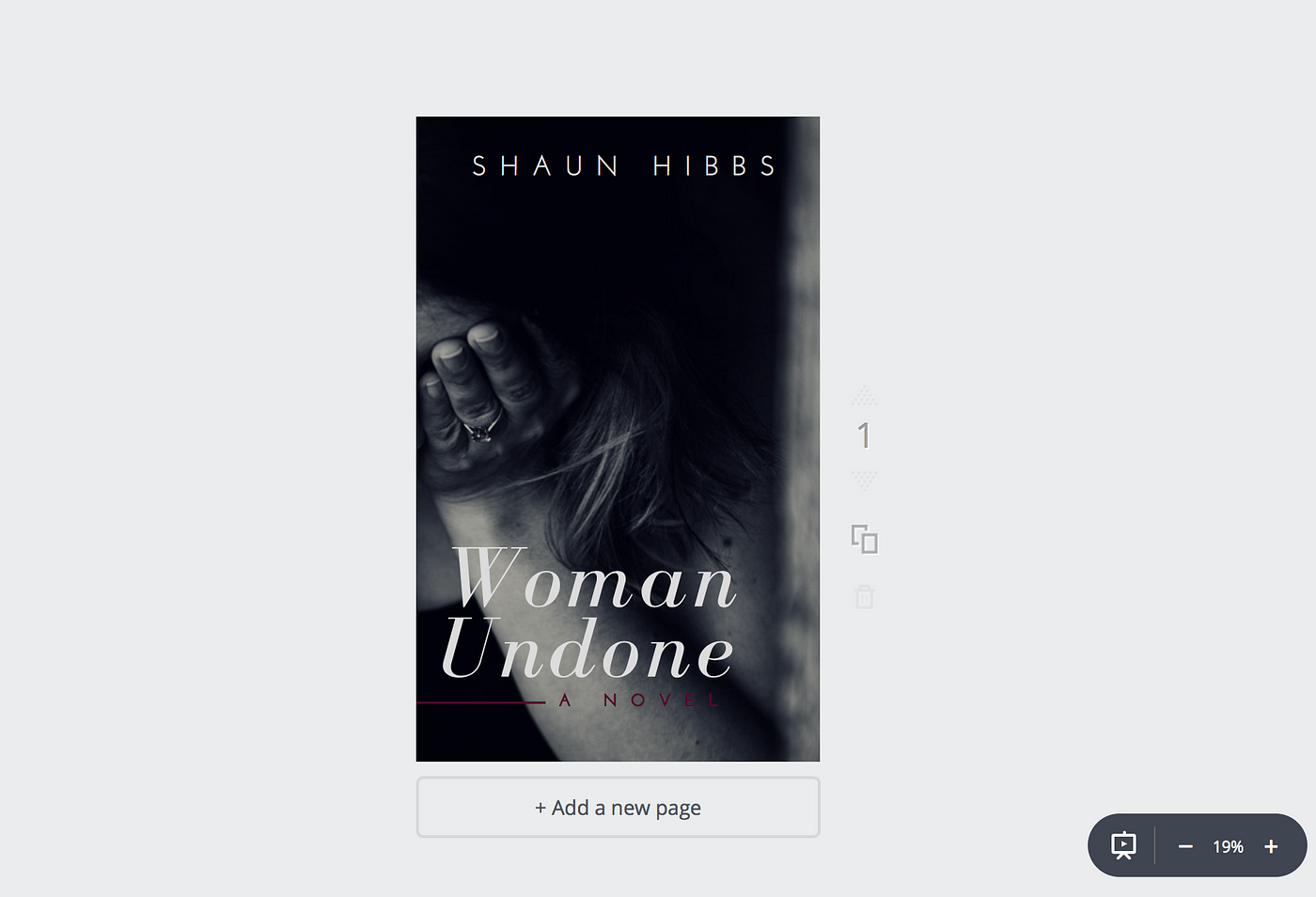Click the ring on the finger
Viewport: 1316px width, 897px height.
(x=479, y=432)
